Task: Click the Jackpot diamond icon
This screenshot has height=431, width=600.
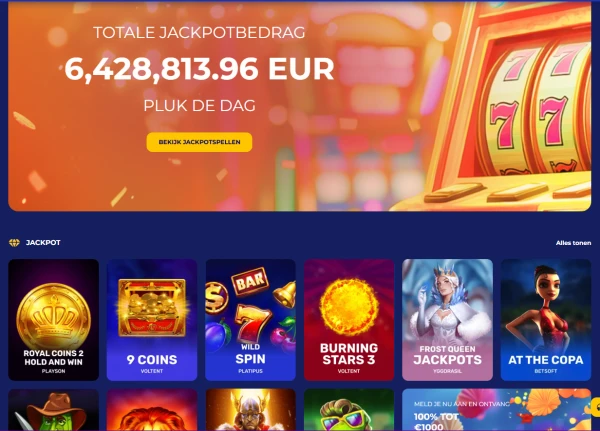Action: 14,243
